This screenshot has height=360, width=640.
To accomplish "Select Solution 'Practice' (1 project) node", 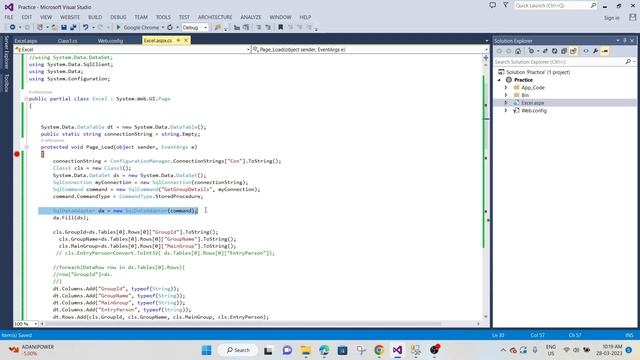I will click(x=538, y=72).
